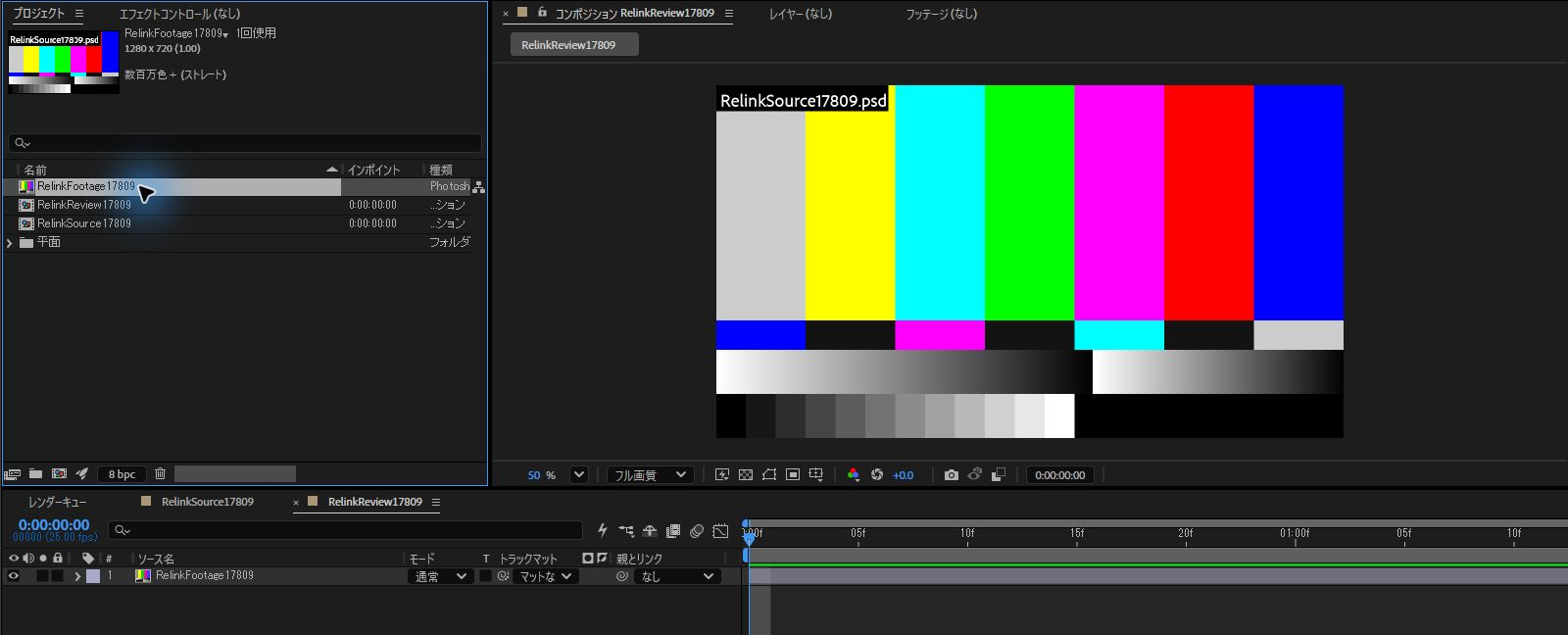1568x635 pixels.
Task: Select RelinkSource17809 composition in Project list
Action: (x=84, y=223)
